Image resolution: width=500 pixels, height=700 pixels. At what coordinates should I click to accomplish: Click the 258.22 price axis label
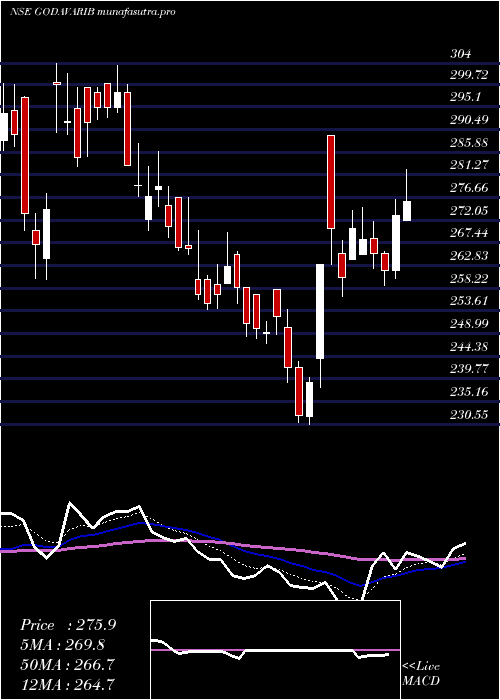469,279
